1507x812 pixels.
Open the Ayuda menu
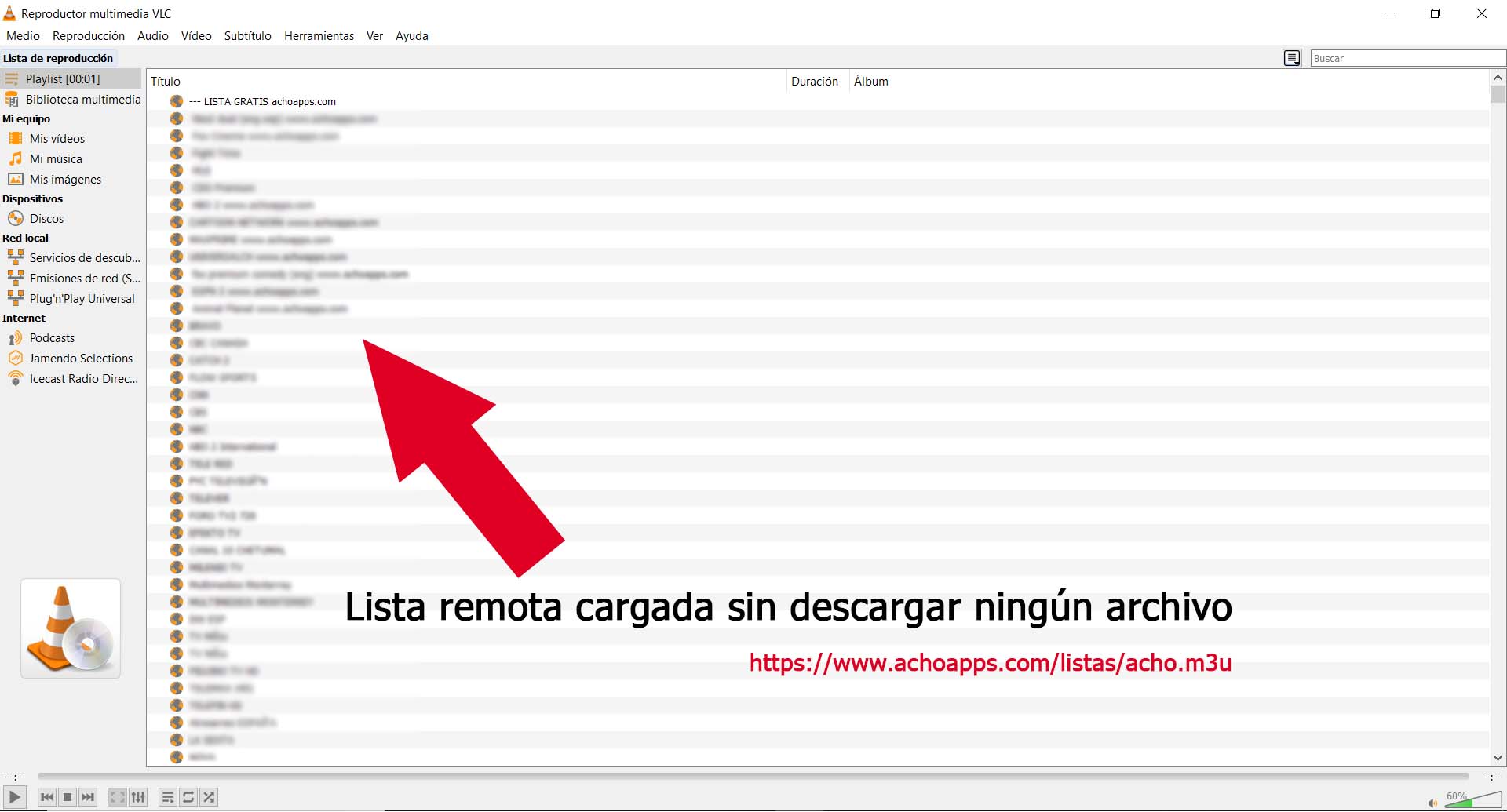412,36
